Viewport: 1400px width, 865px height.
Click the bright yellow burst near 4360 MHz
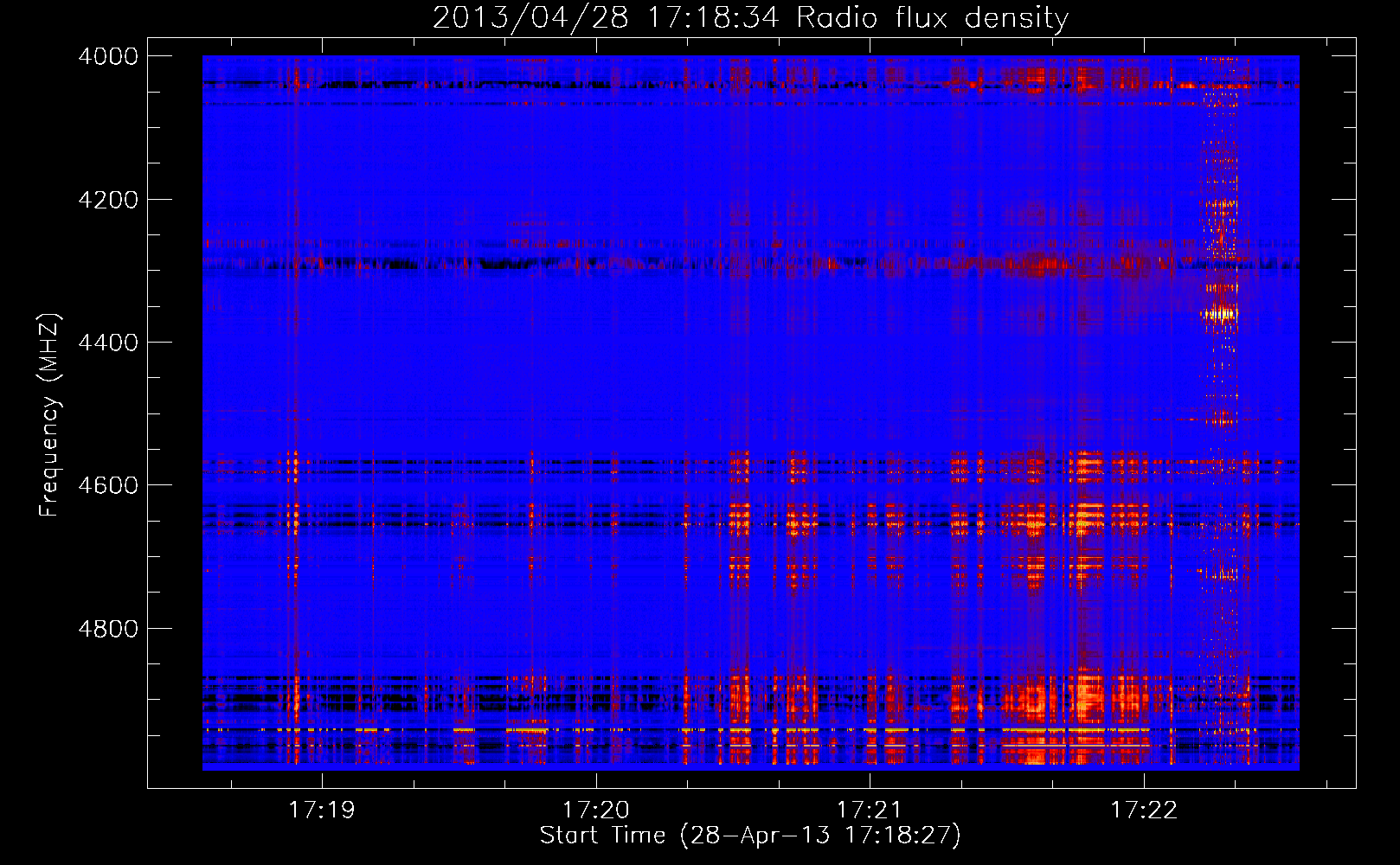[1220, 313]
